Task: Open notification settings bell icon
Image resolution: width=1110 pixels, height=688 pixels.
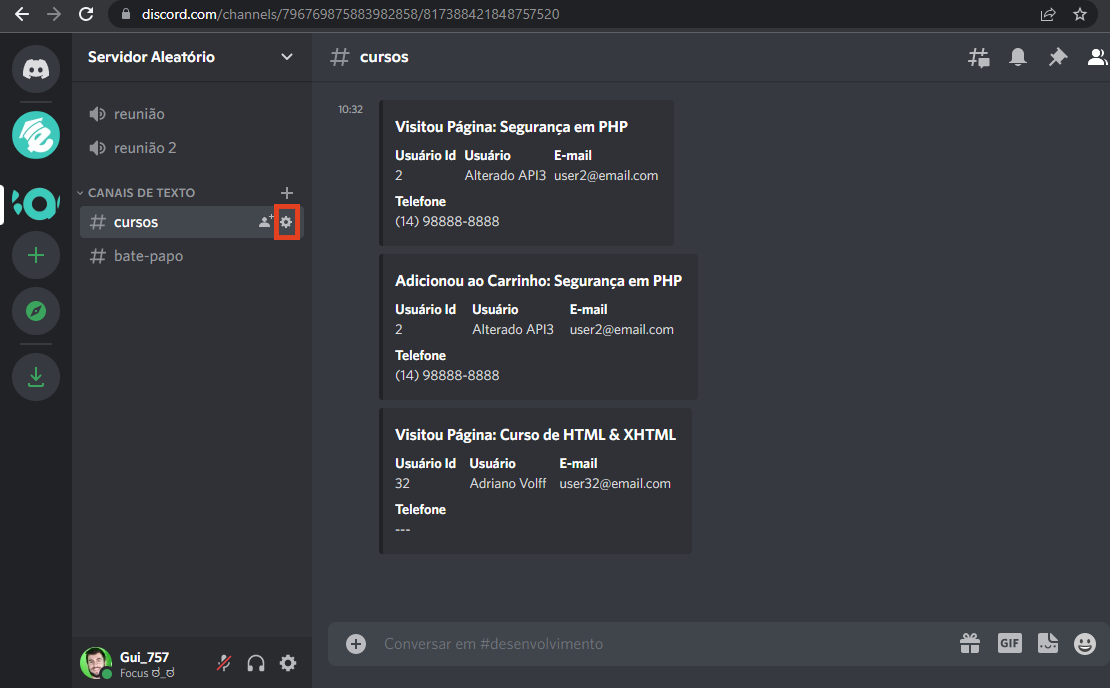Action: point(1018,57)
